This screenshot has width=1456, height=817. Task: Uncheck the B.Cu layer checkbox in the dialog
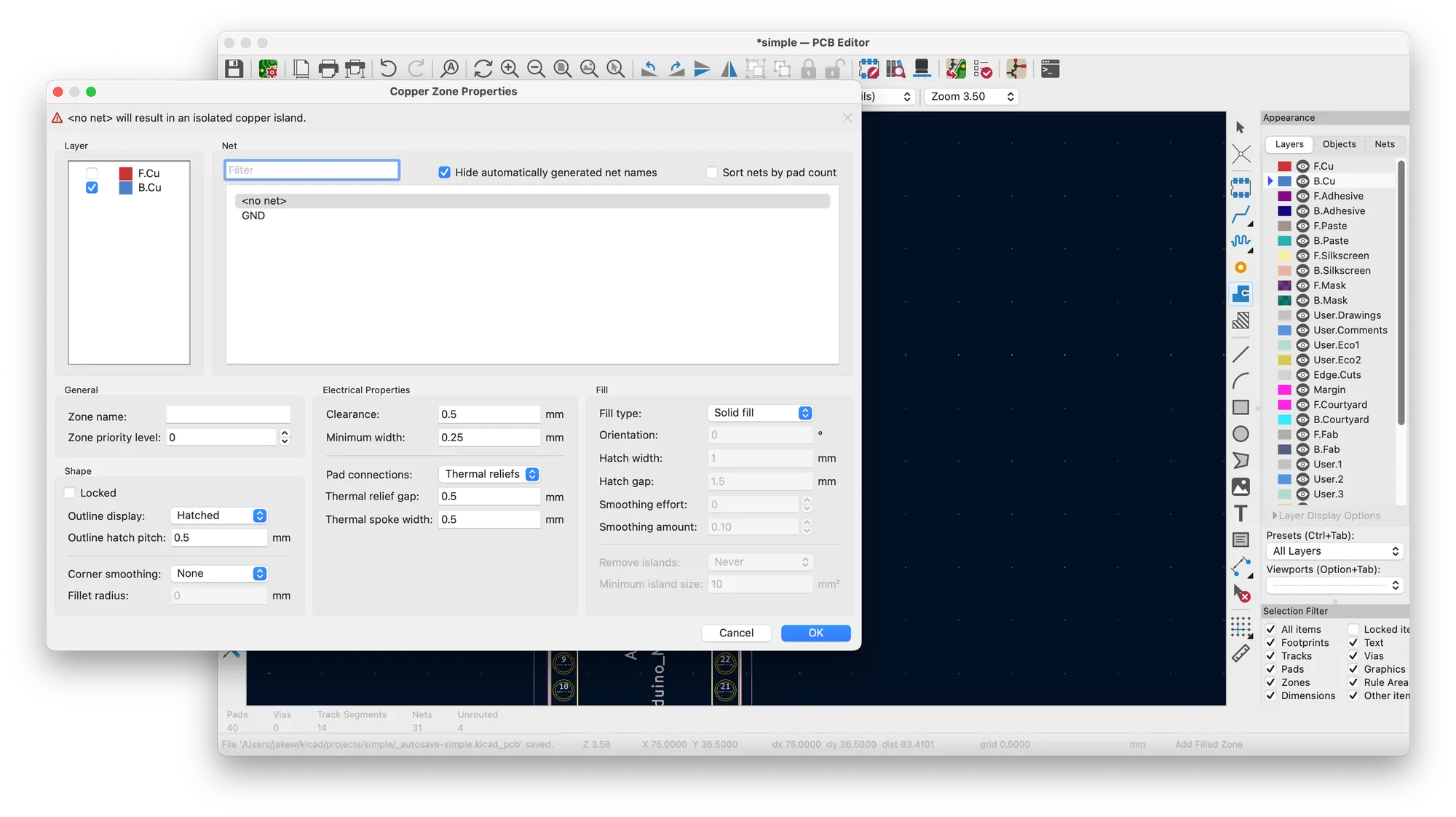(x=92, y=187)
